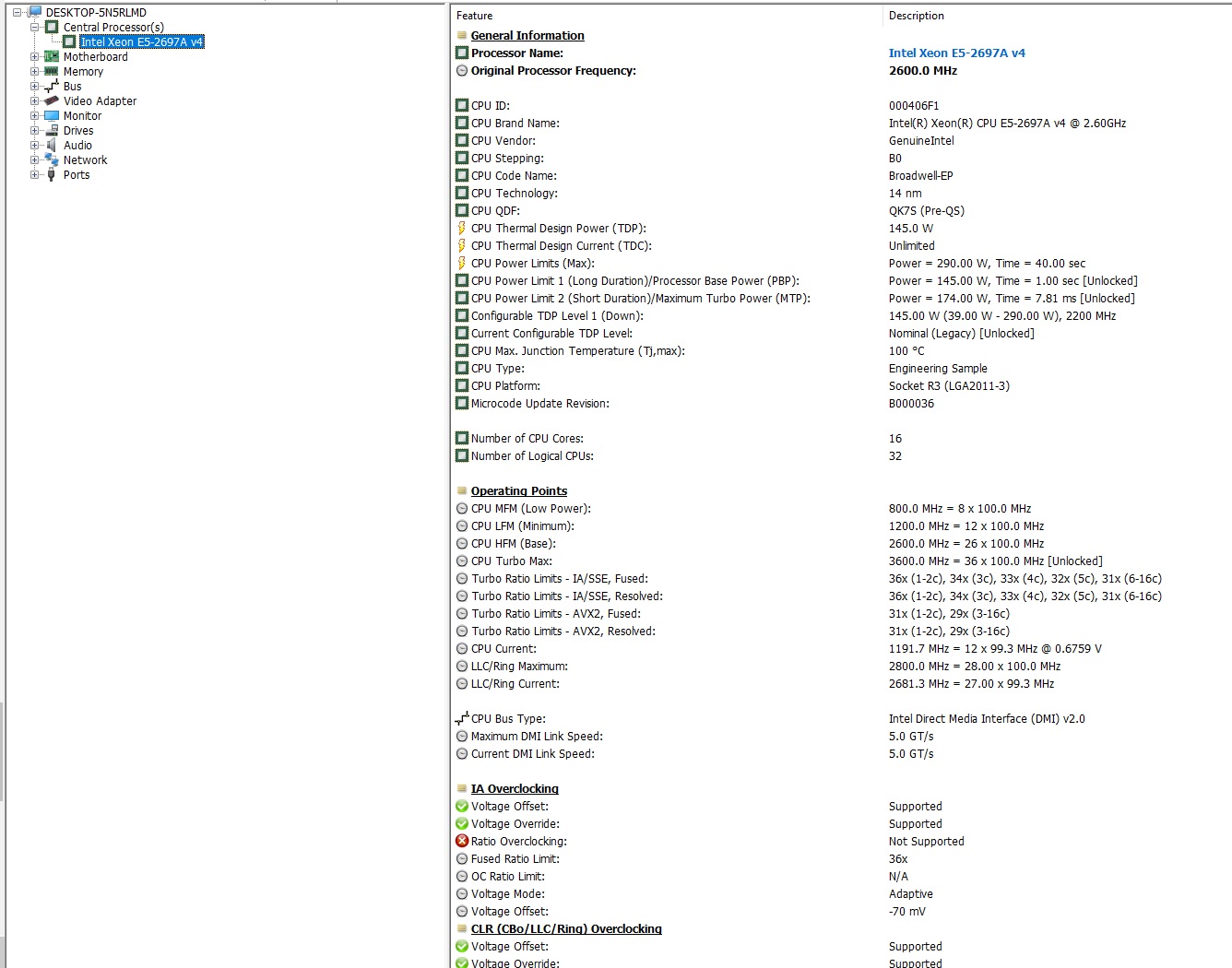Expand the Drives tree node

[x=34, y=131]
